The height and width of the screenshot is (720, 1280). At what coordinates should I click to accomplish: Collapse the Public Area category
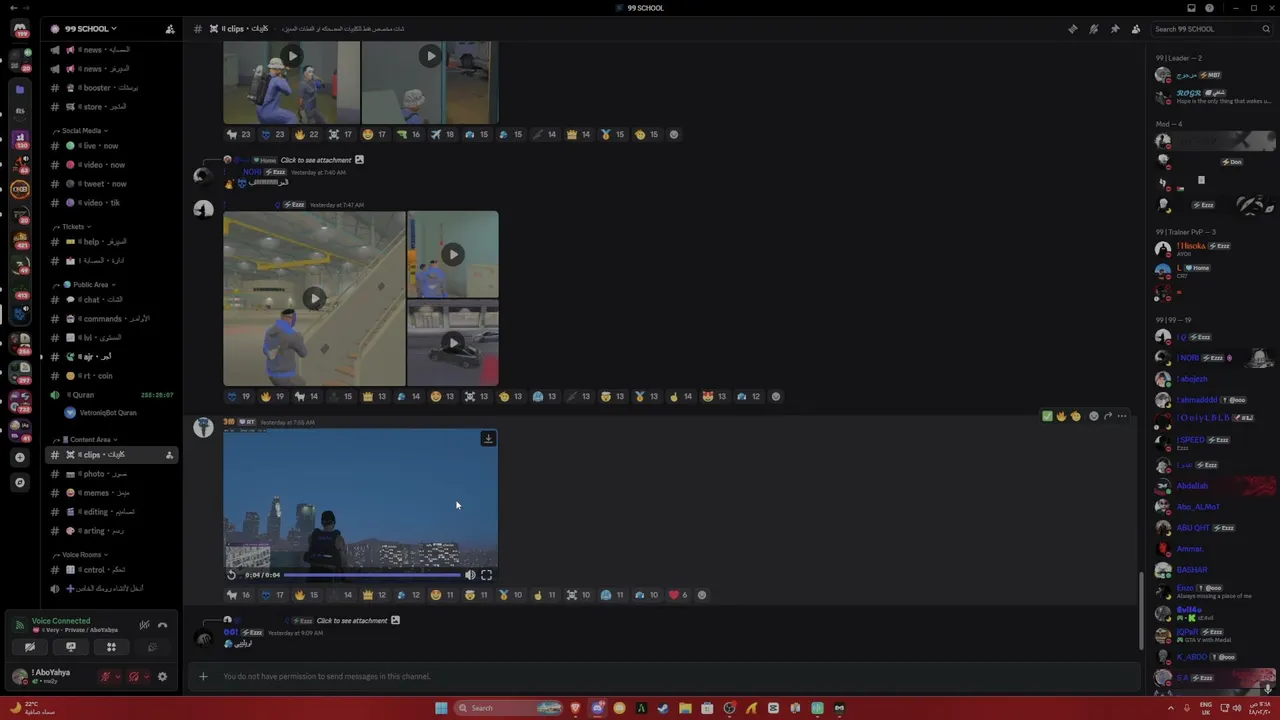coord(87,285)
